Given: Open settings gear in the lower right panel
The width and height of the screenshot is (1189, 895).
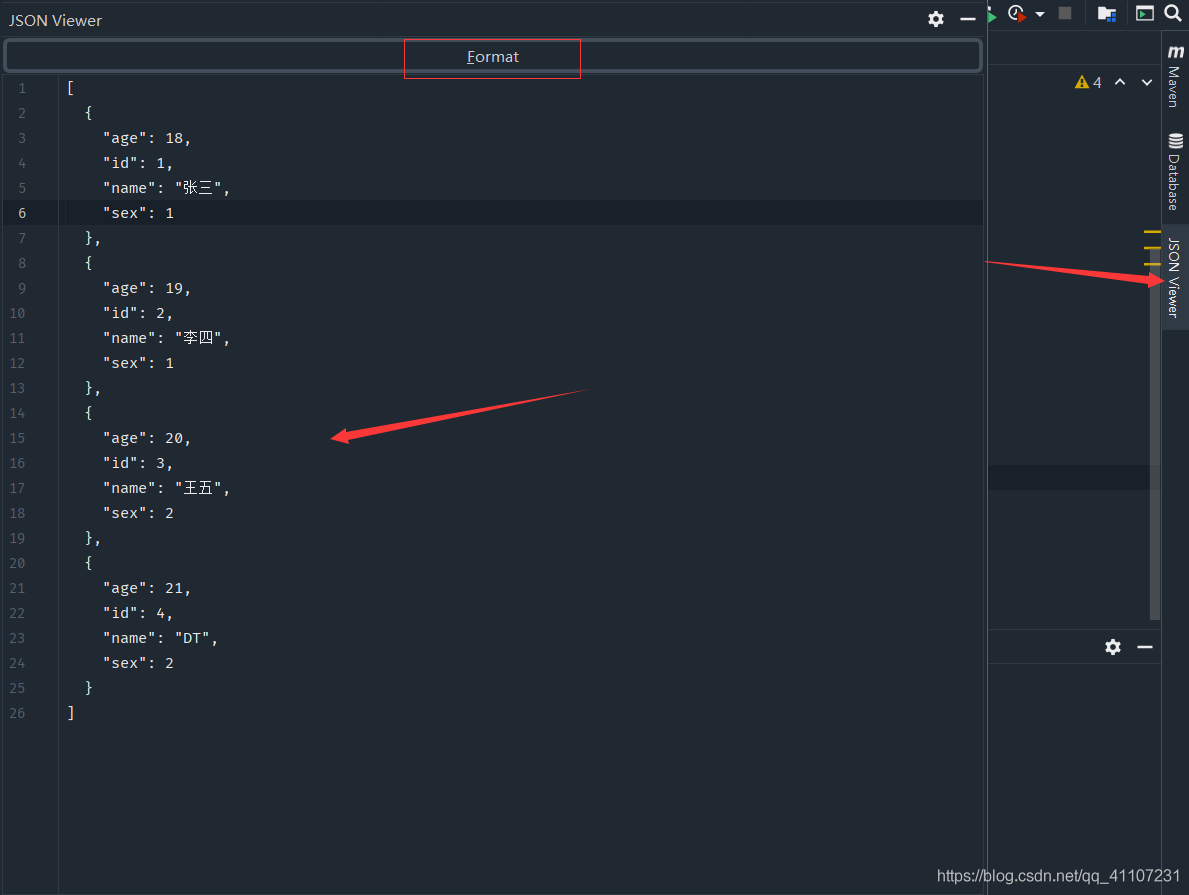Looking at the screenshot, I should coord(1113,647).
